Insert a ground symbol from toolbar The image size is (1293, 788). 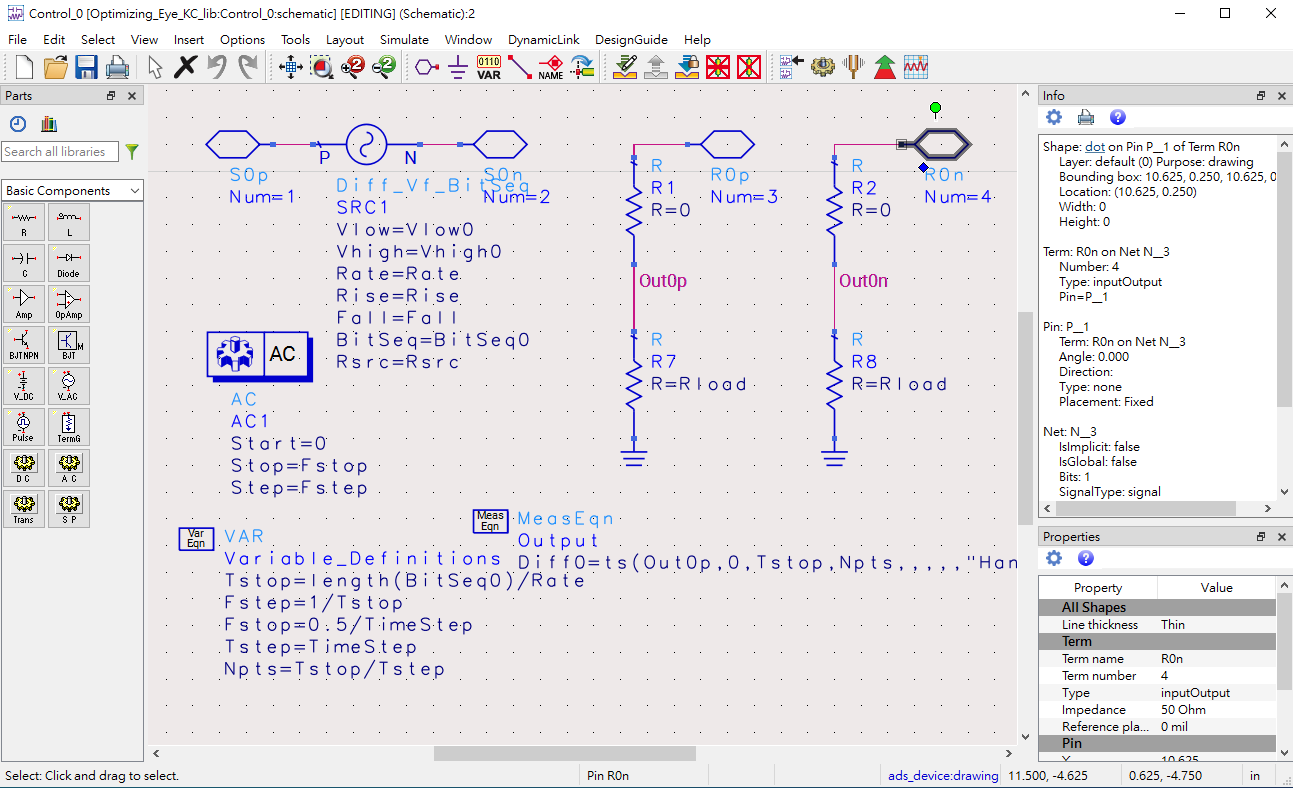pyautogui.click(x=458, y=67)
